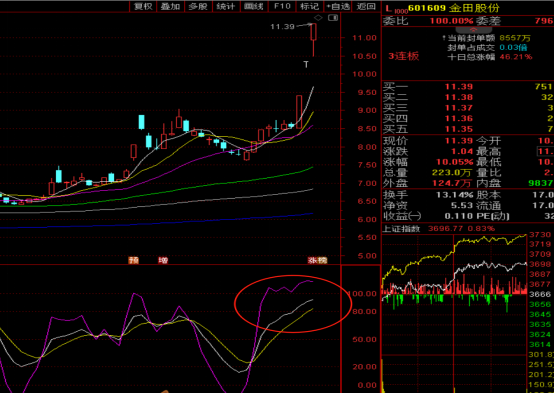Go back with 返回 button
The height and width of the screenshot is (393, 554).
tap(366, 6)
